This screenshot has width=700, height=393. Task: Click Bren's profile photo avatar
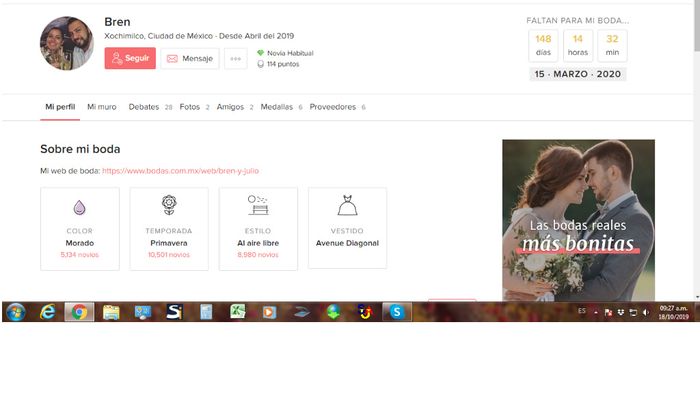(67, 43)
